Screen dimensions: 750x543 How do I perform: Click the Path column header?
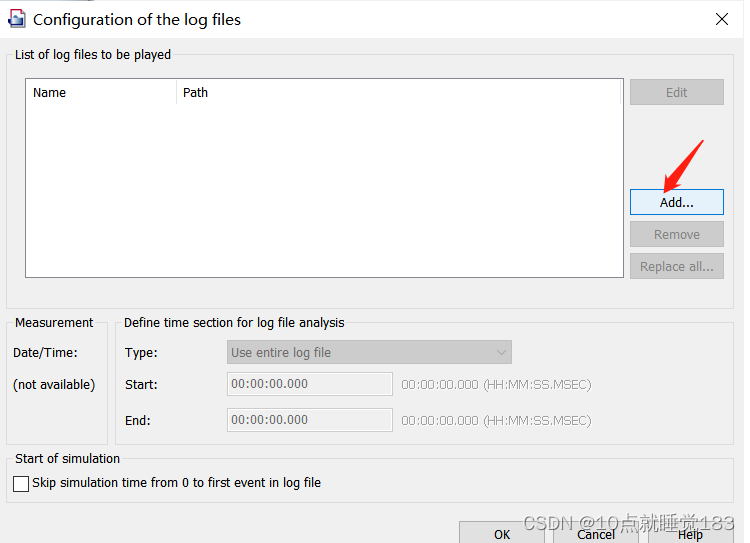[399, 92]
